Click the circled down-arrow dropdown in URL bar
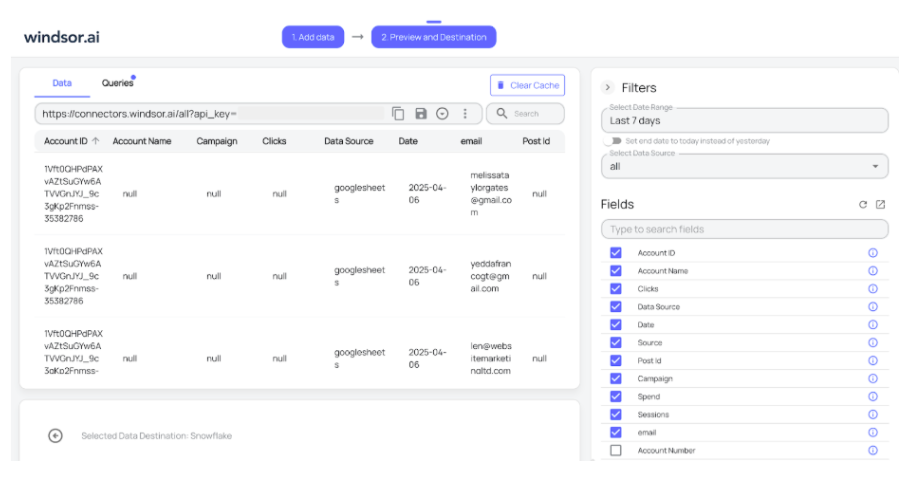The width and height of the screenshot is (901, 483). pos(442,114)
